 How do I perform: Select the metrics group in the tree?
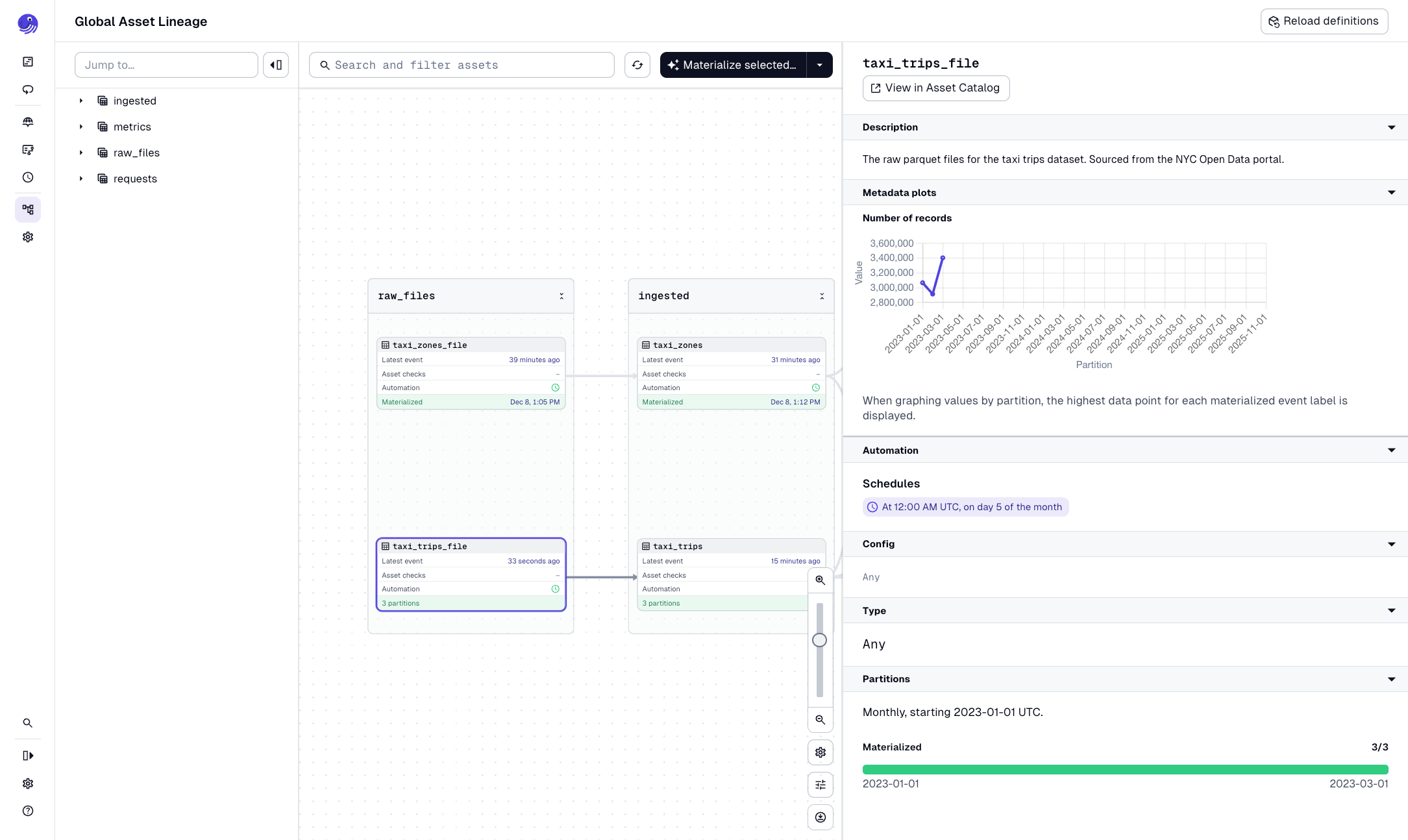132,127
